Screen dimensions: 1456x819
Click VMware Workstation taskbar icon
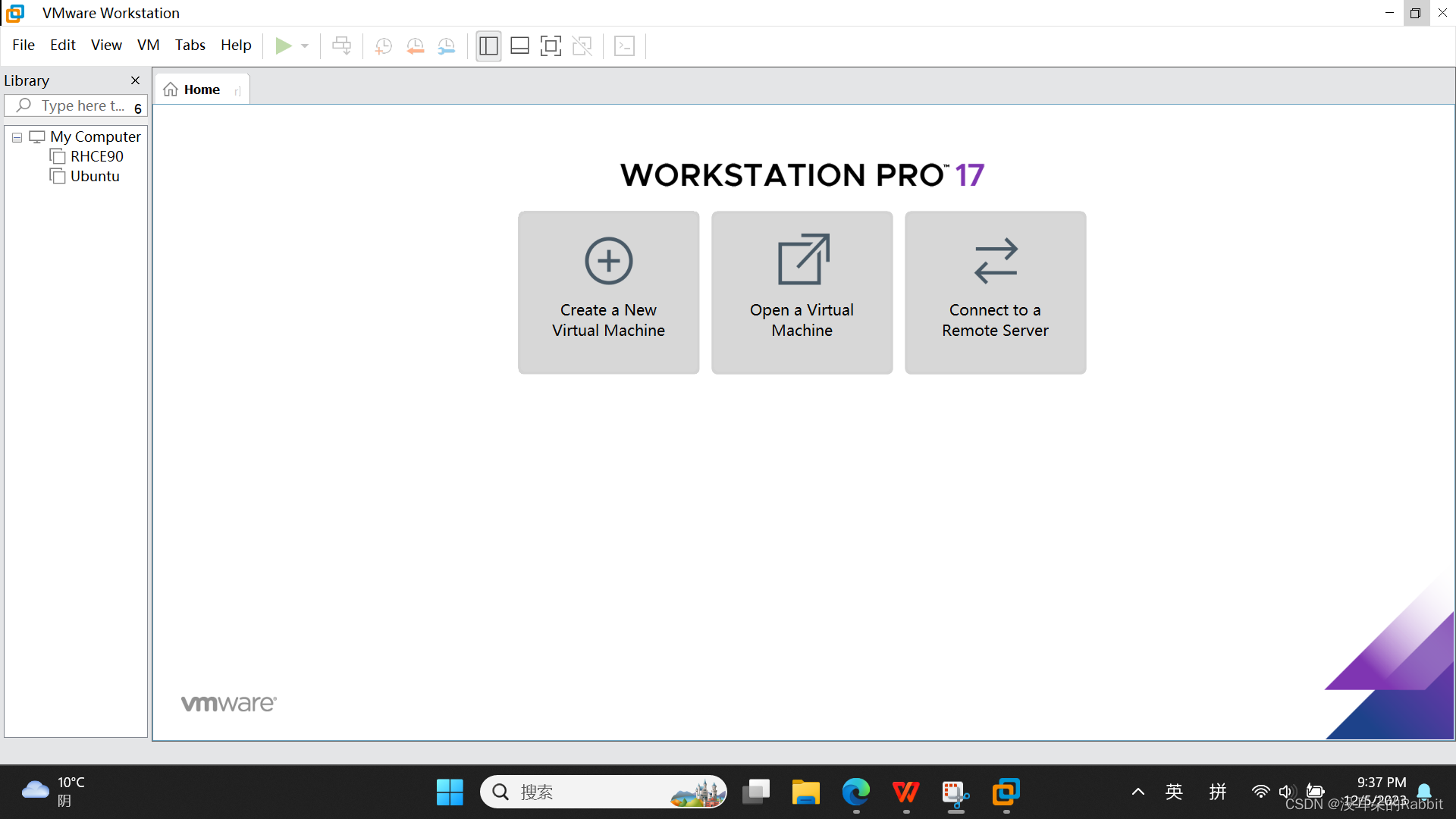click(1006, 792)
